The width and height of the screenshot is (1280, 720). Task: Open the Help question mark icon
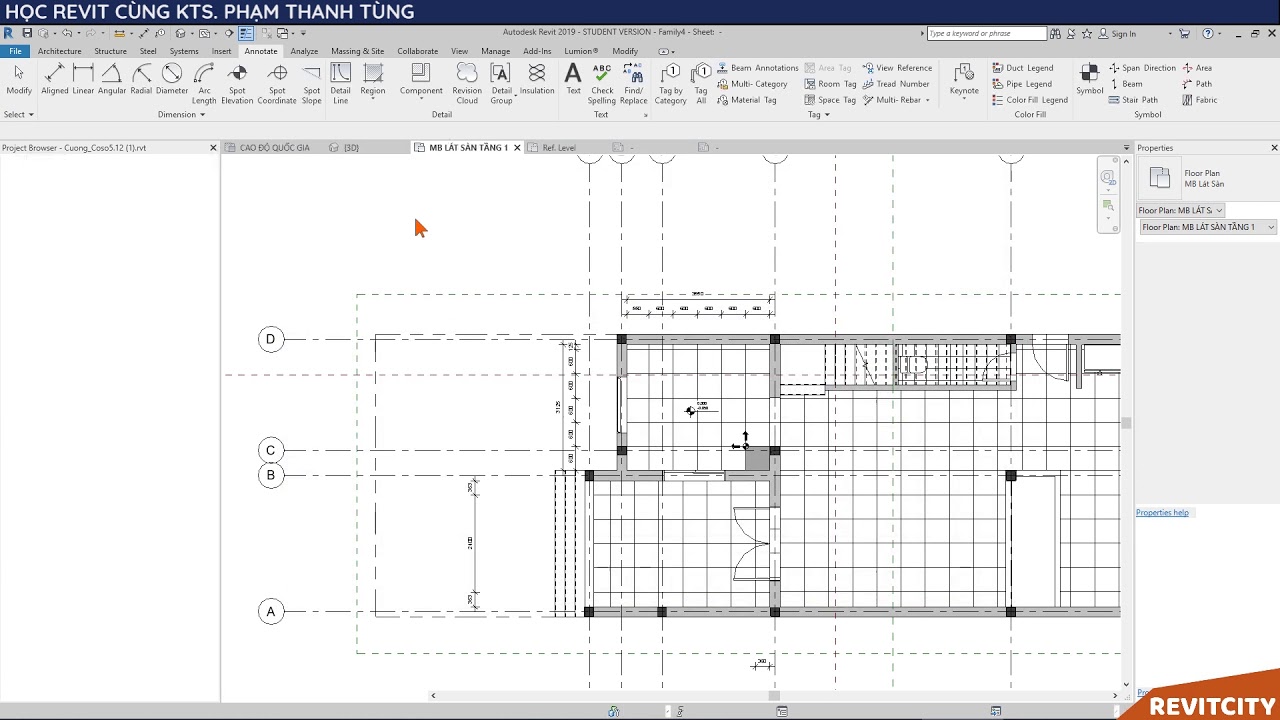click(1207, 34)
